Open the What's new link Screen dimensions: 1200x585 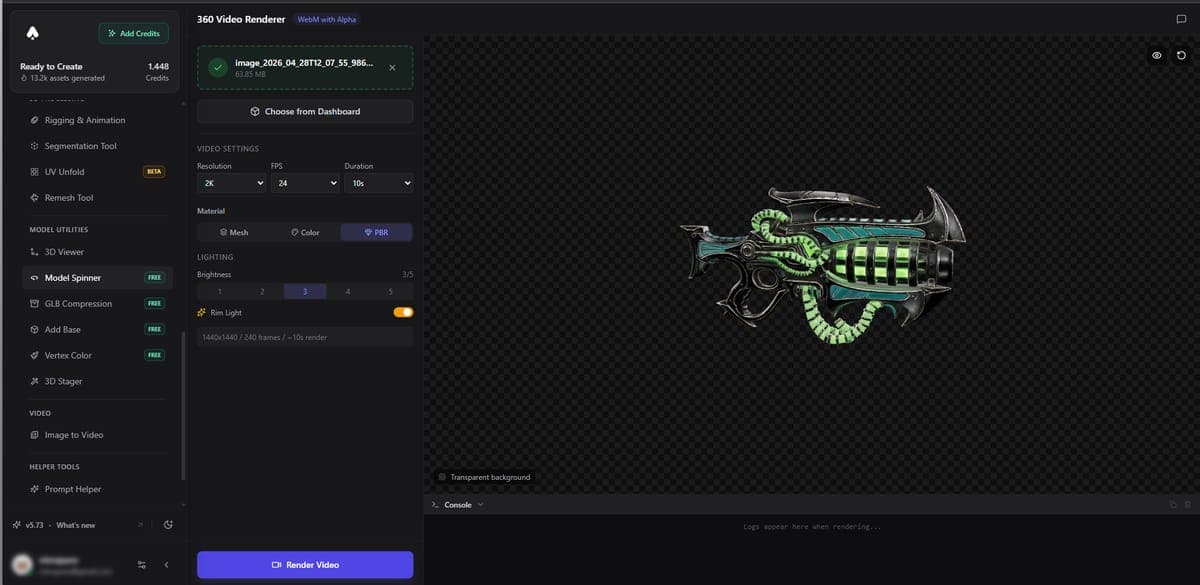[76, 525]
